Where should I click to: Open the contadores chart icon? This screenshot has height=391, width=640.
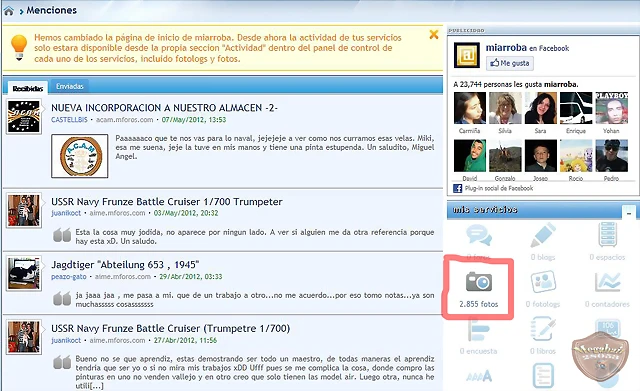pos(607,282)
